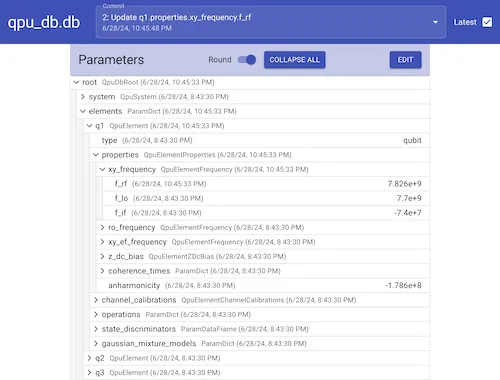Select the type parameter label
500x380 pixels.
click(x=109, y=140)
